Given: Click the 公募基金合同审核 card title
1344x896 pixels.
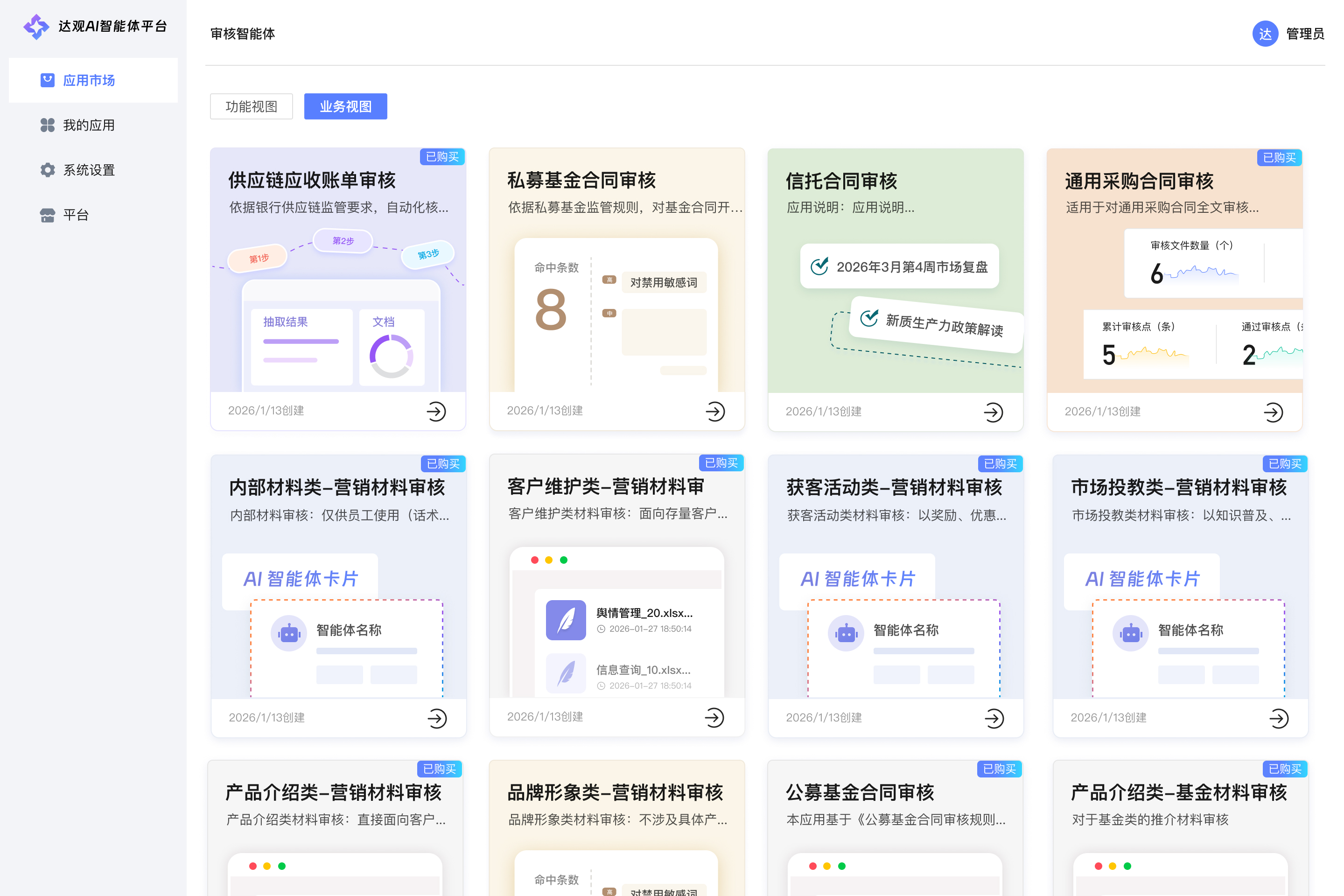Looking at the screenshot, I should coord(860,792).
